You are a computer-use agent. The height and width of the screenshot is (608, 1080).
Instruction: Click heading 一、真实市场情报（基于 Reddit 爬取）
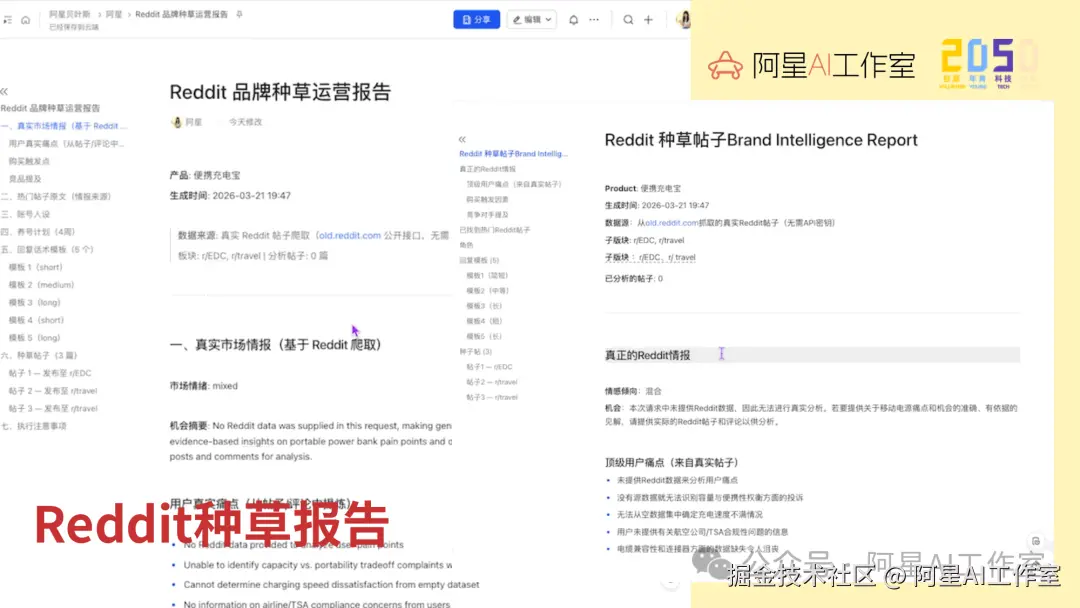pyautogui.click(x=276, y=345)
